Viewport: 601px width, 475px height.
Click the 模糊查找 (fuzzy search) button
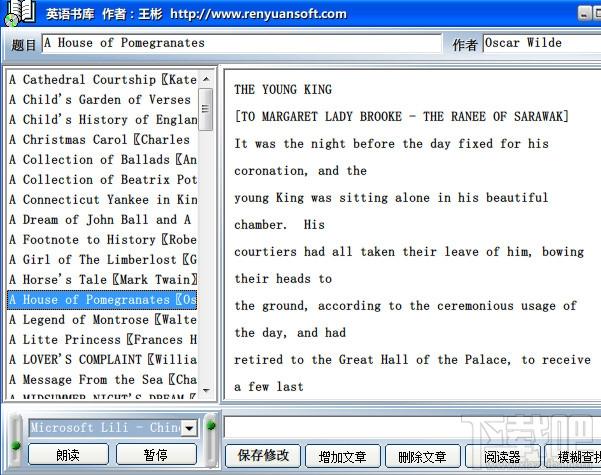573,456
